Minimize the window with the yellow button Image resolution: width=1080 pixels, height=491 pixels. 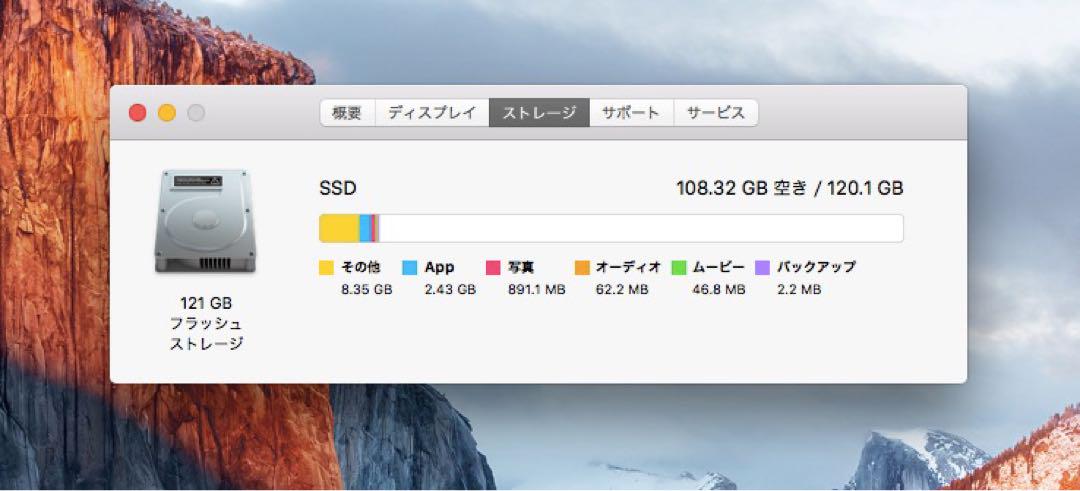(167, 113)
